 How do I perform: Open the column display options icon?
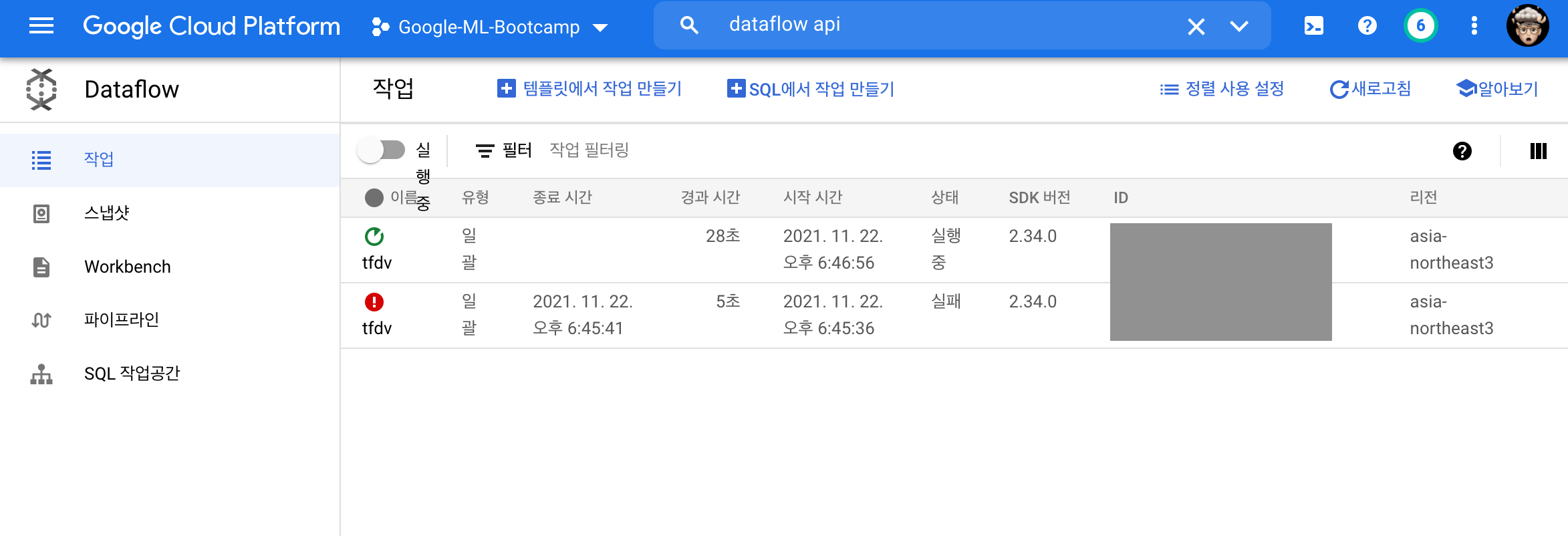(1538, 151)
